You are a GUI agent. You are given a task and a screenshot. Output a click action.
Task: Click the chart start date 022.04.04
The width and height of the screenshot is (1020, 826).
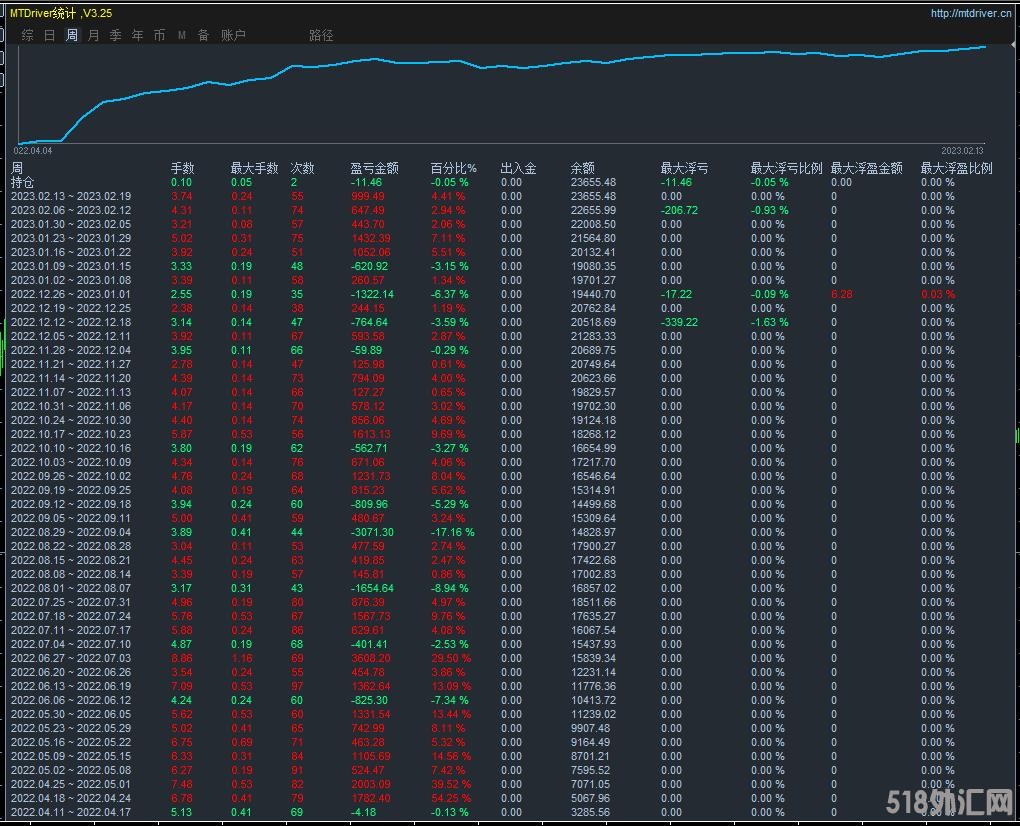[33, 151]
